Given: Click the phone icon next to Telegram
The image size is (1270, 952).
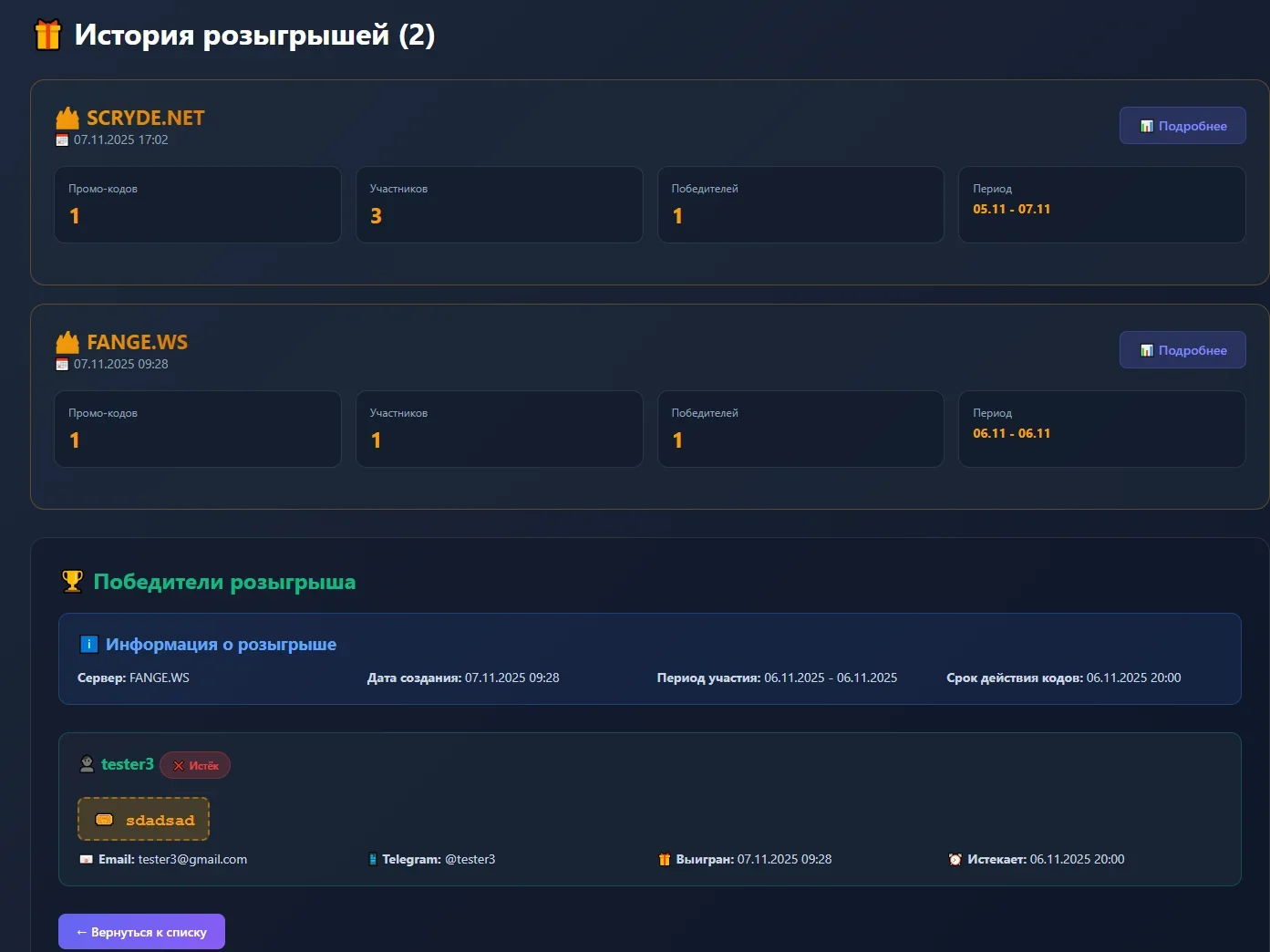Looking at the screenshot, I should tap(373, 860).
